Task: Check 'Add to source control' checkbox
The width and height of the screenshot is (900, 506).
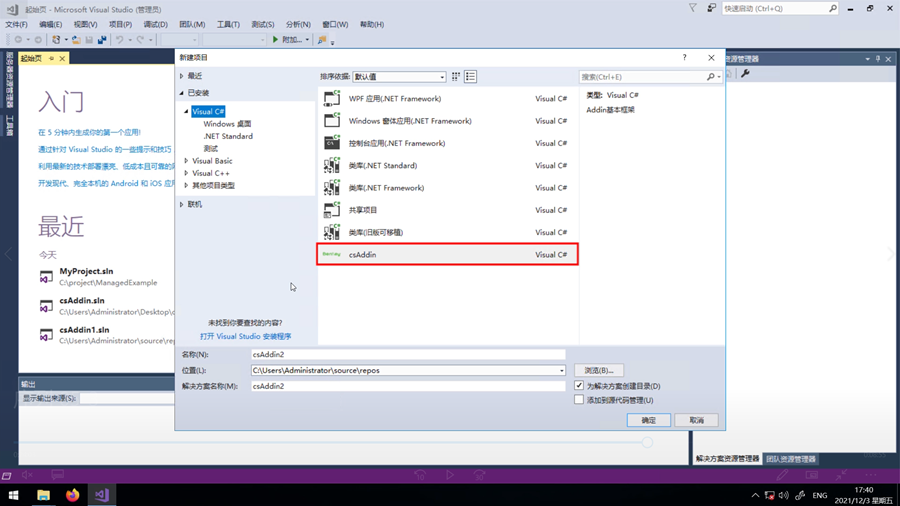Action: pyautogui.click(x=579, y=399)
